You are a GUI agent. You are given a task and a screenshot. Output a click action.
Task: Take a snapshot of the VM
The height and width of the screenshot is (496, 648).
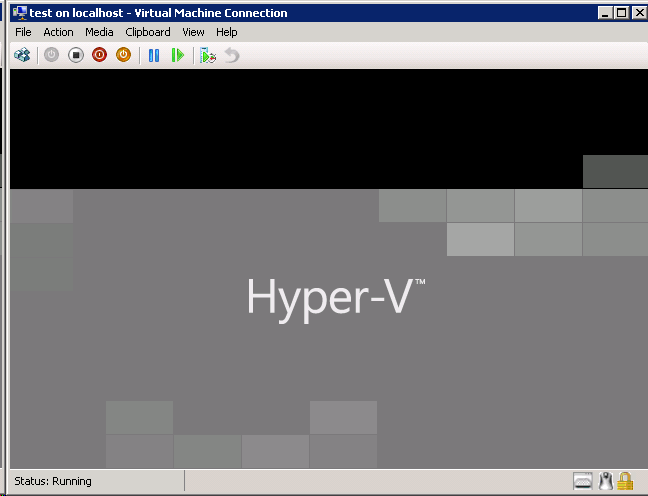pos(208,55)
